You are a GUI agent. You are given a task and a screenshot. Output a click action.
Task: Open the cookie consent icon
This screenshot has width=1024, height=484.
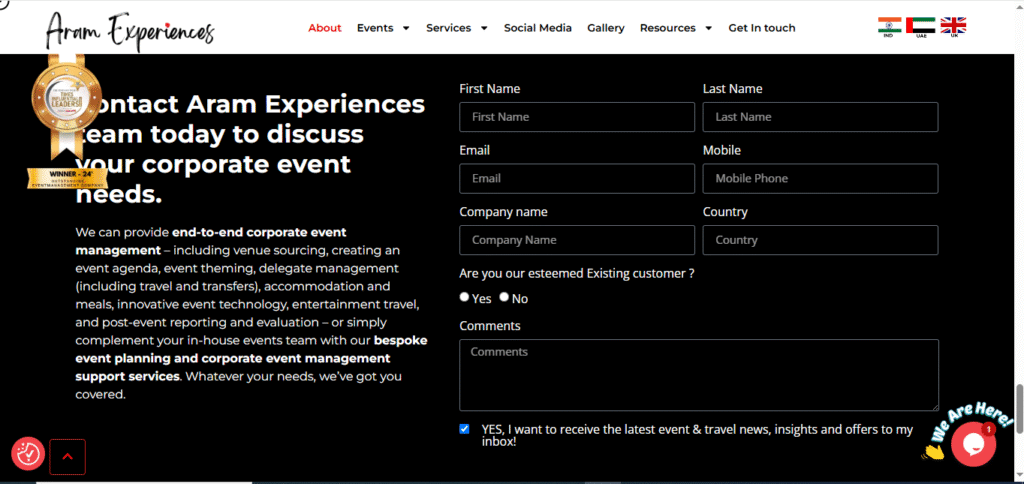pyautogui.click(x=28, y=454)
